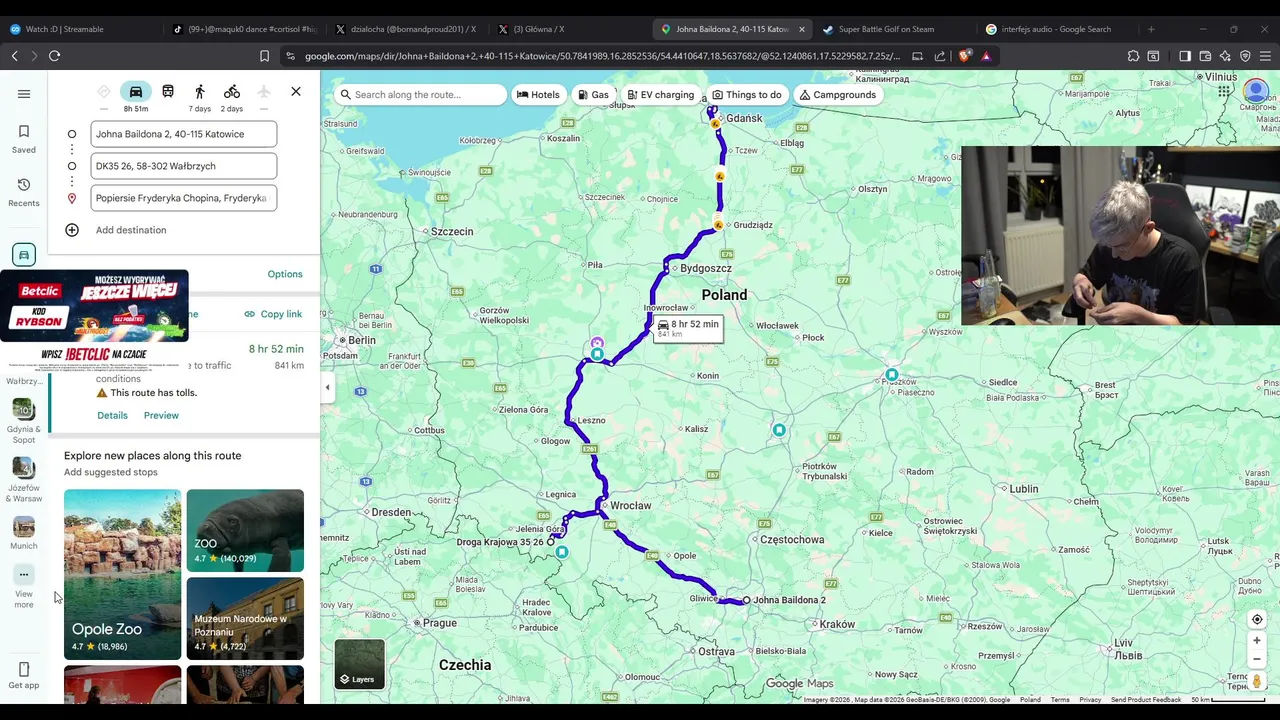Select the car directions item in sidebar

click(x=24, y=255)
